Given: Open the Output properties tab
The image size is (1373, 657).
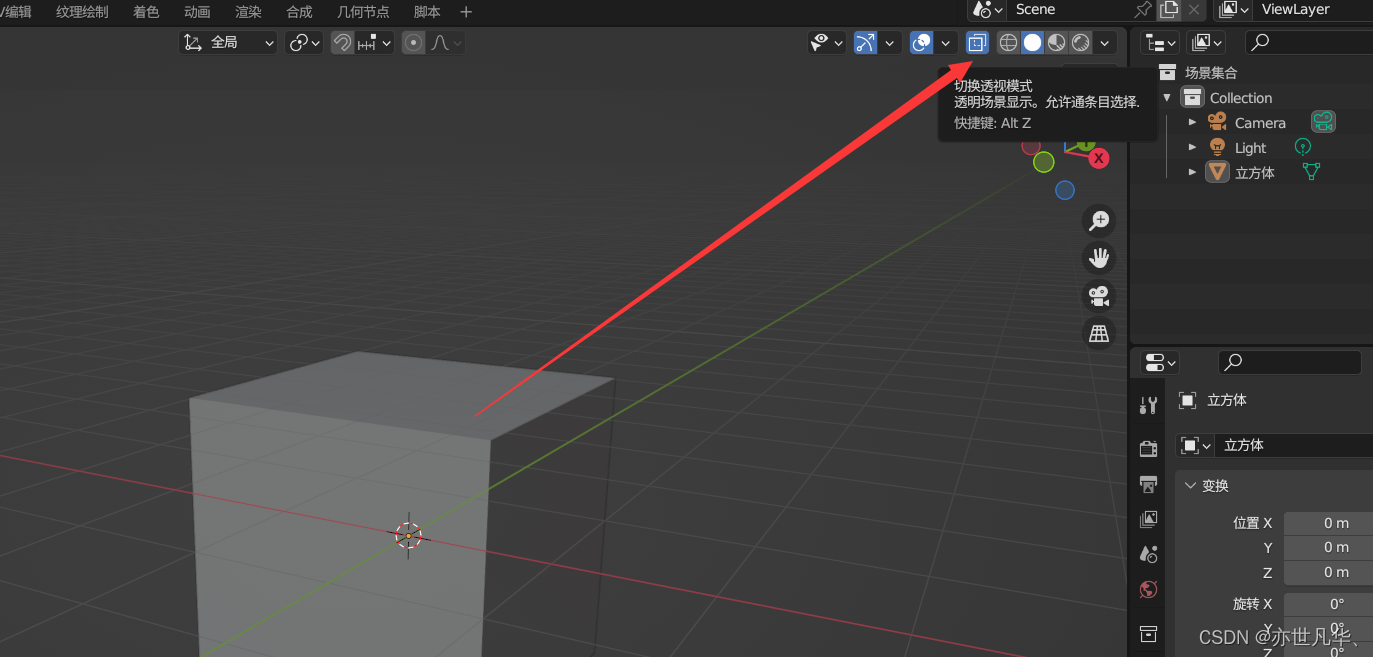Looking at the screenshot, I should [x=1148, y=484].
